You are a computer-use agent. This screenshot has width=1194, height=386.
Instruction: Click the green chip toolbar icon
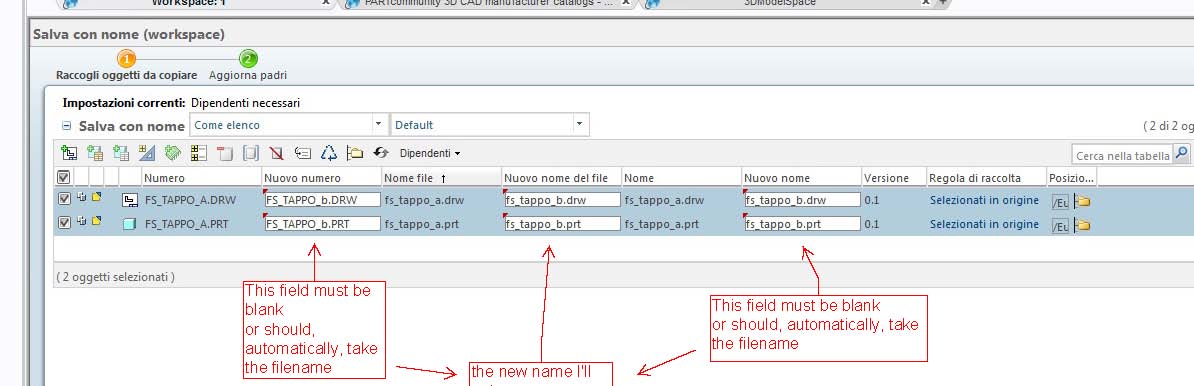point(173,153)
